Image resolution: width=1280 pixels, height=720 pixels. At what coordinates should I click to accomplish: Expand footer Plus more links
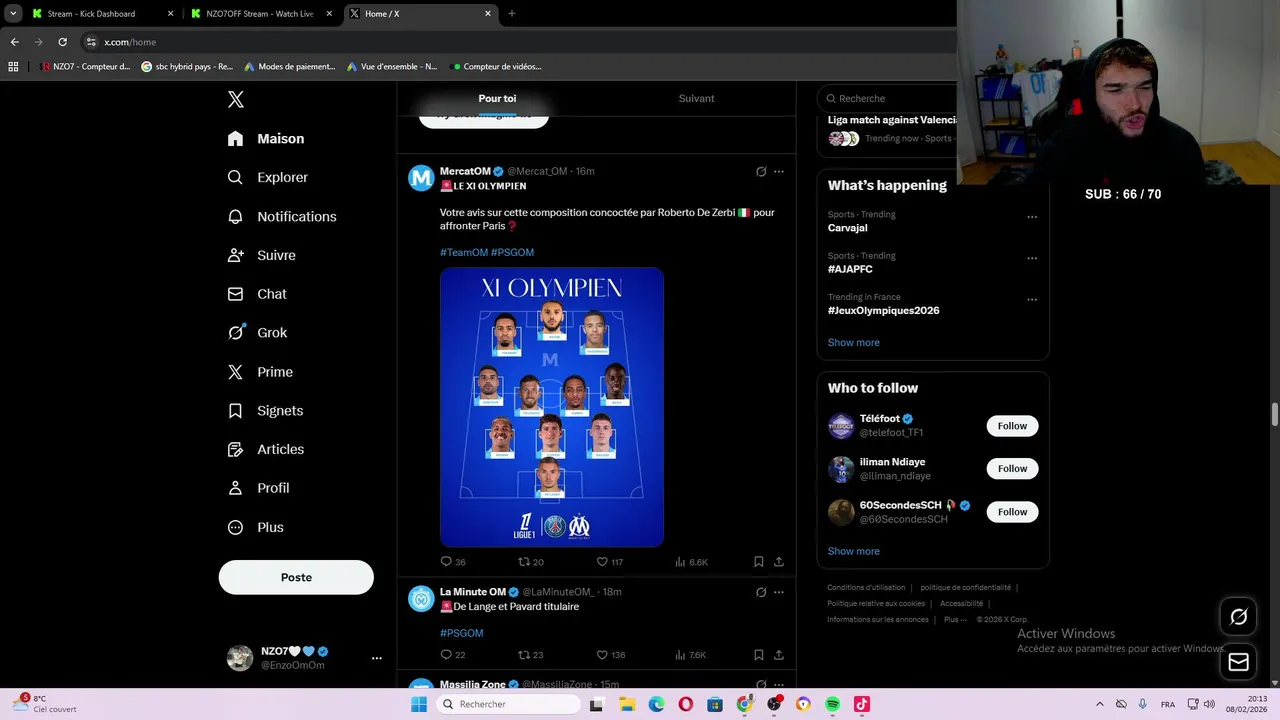pos(955,619)
